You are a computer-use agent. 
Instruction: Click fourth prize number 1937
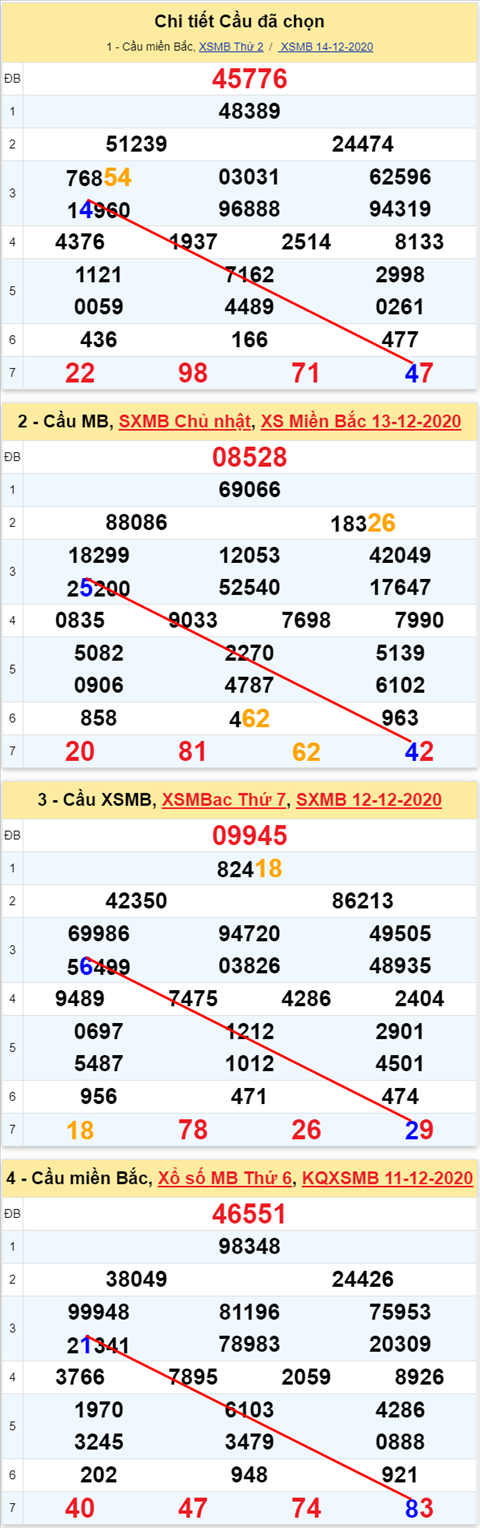194,242
